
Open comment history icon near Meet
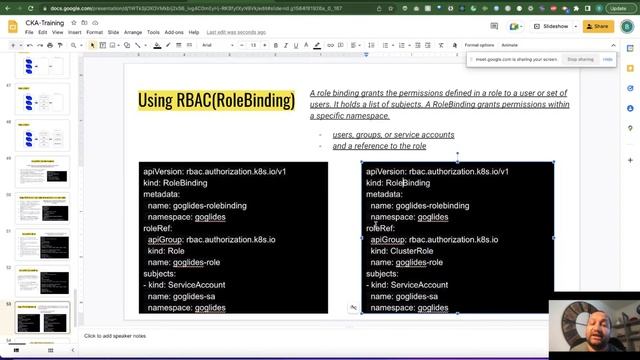494,26
